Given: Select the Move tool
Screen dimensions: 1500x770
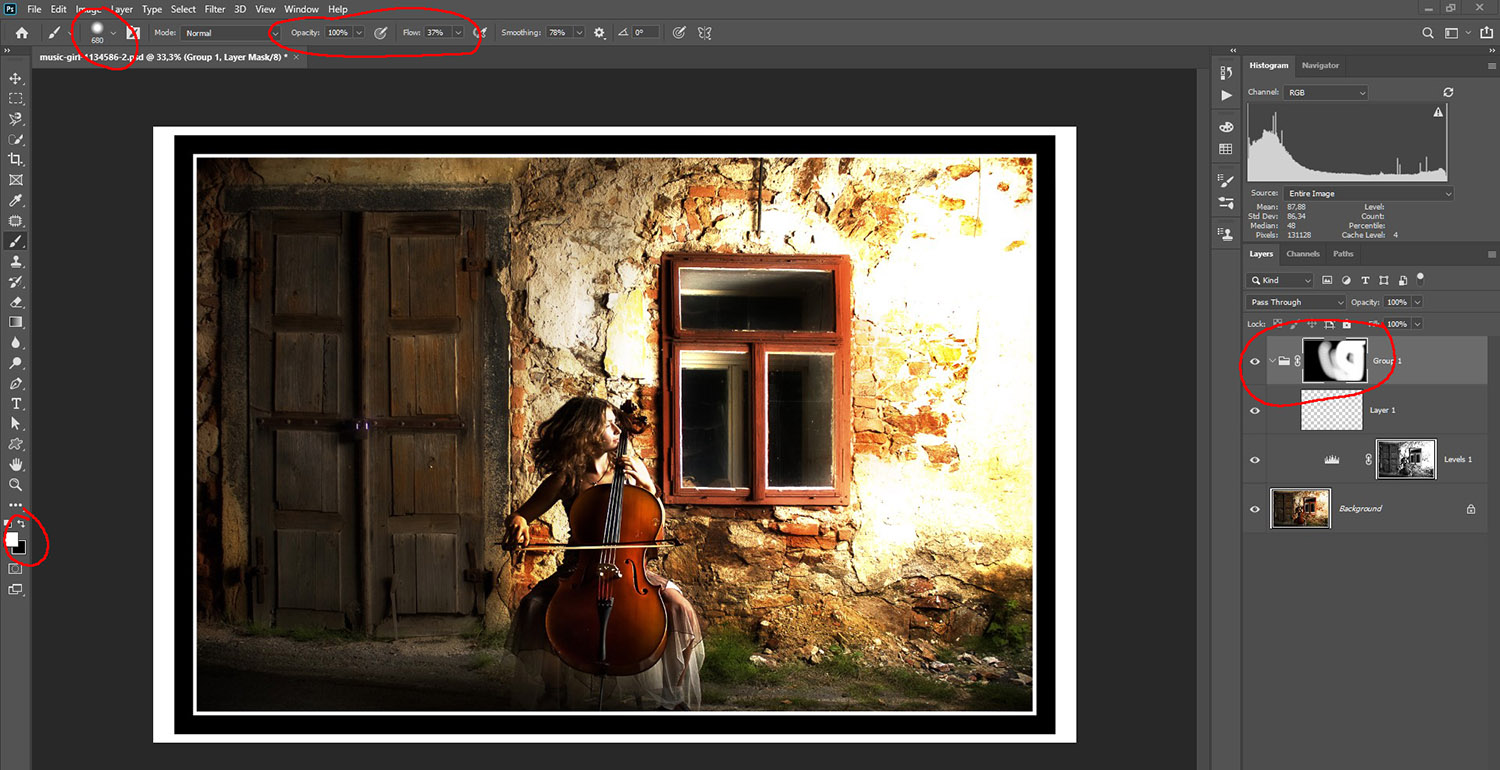Looking at the screenshot, I should click(15, 78).
